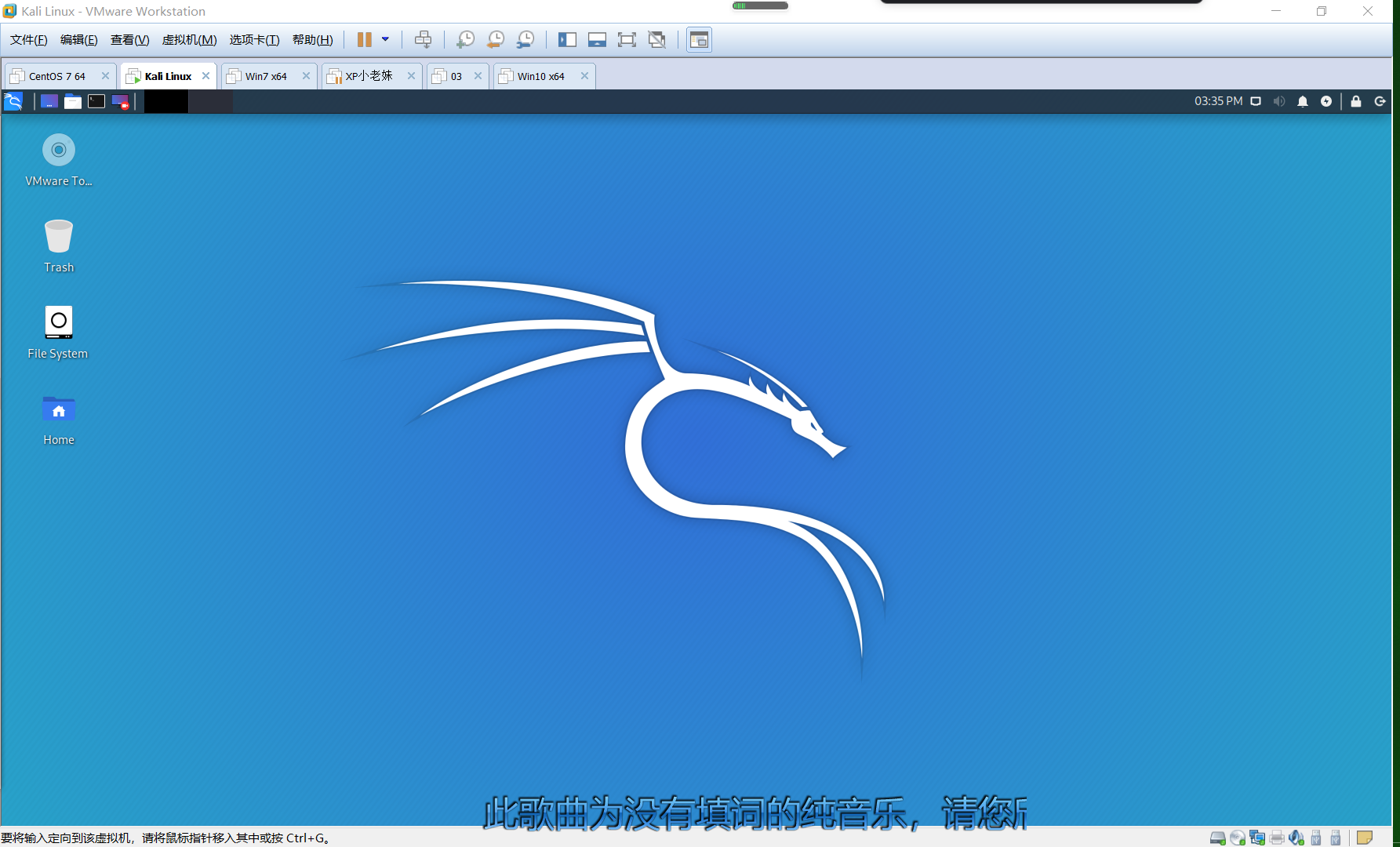The width and height of the screenshot is (1400, 847).
Task: Open the file manager from Kali panel
Action: (x=73, y=101)
